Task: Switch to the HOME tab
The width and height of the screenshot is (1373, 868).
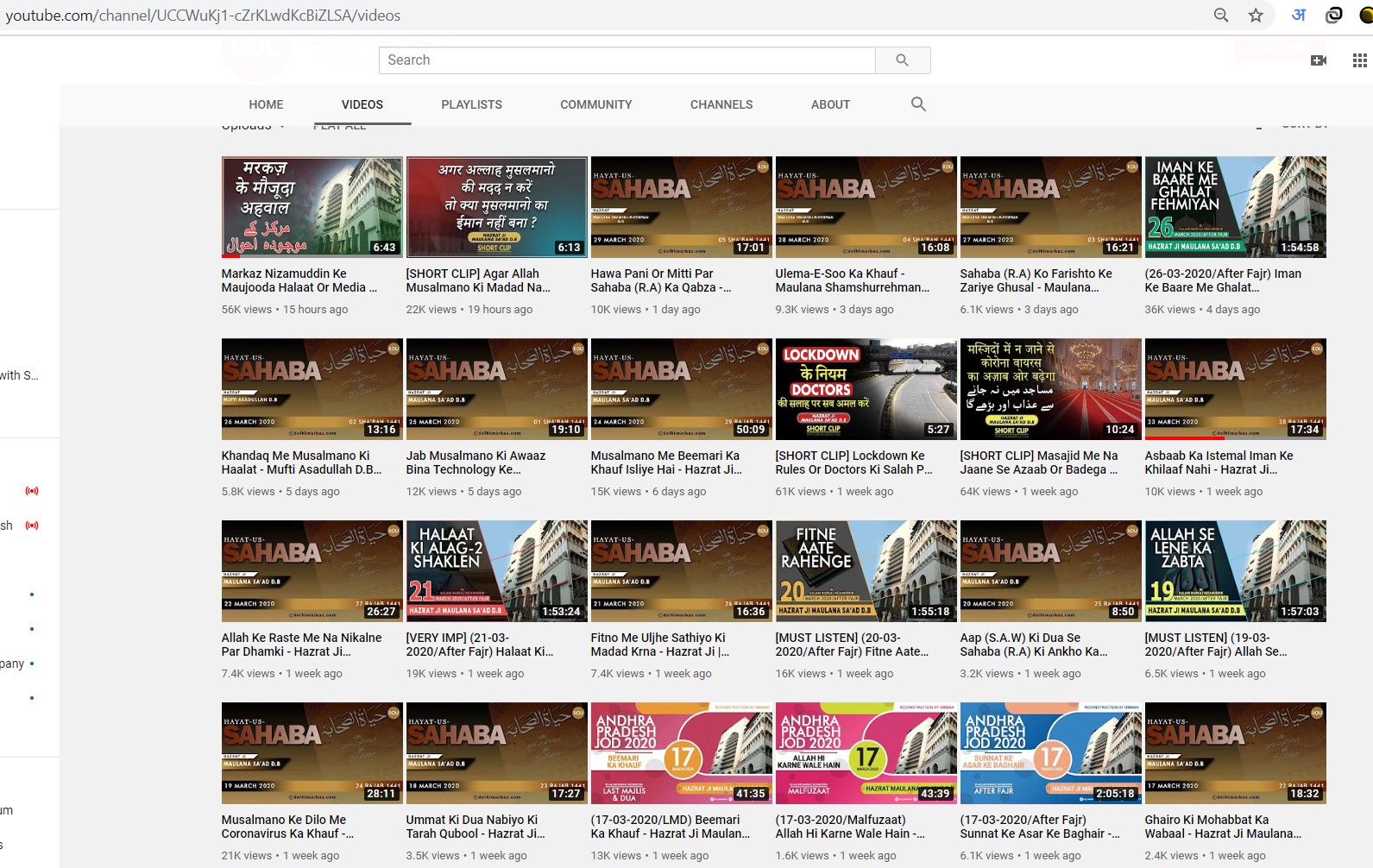Action: pos(266,104)
